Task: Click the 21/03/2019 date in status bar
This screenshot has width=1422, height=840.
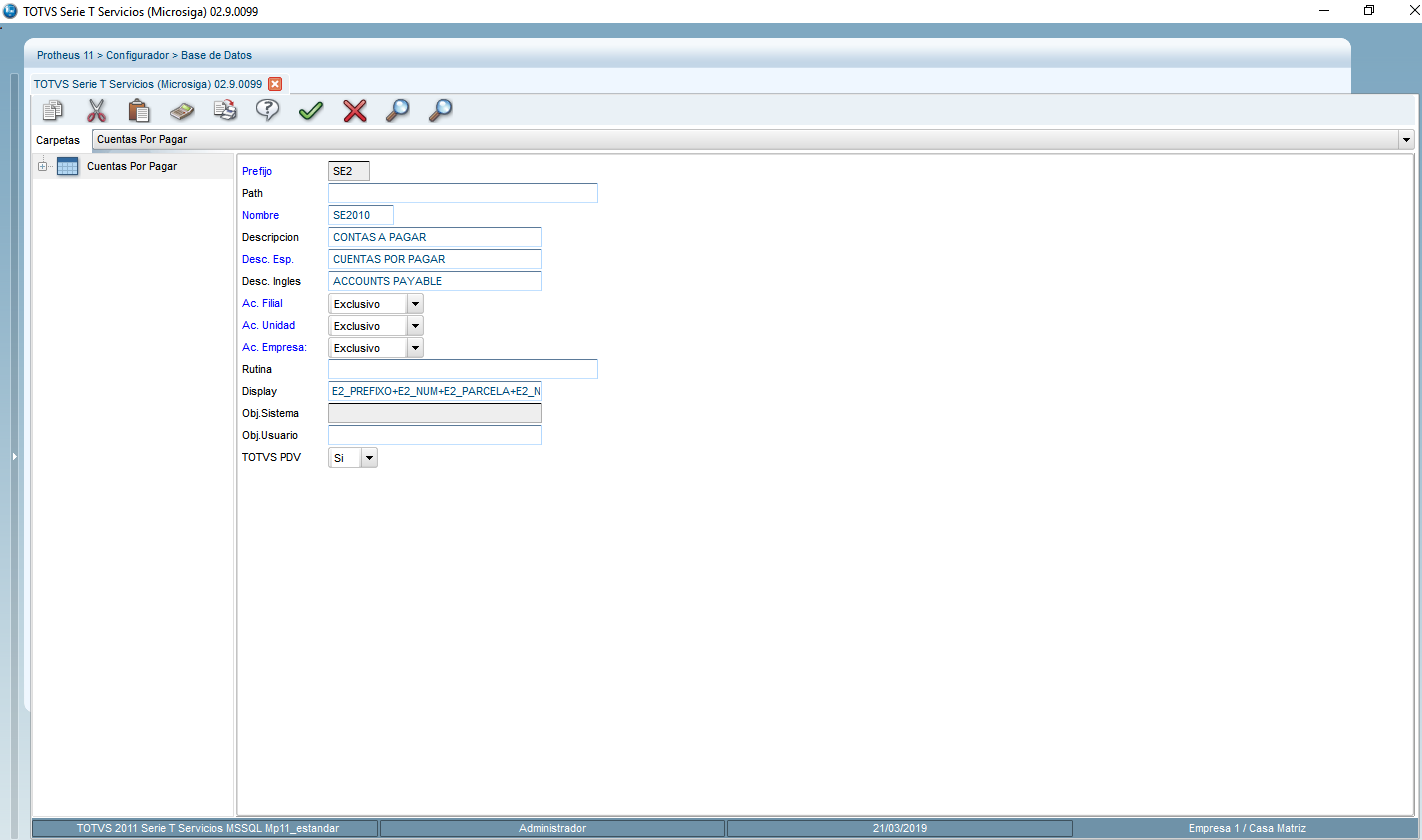Action: [x=900, y=828]
